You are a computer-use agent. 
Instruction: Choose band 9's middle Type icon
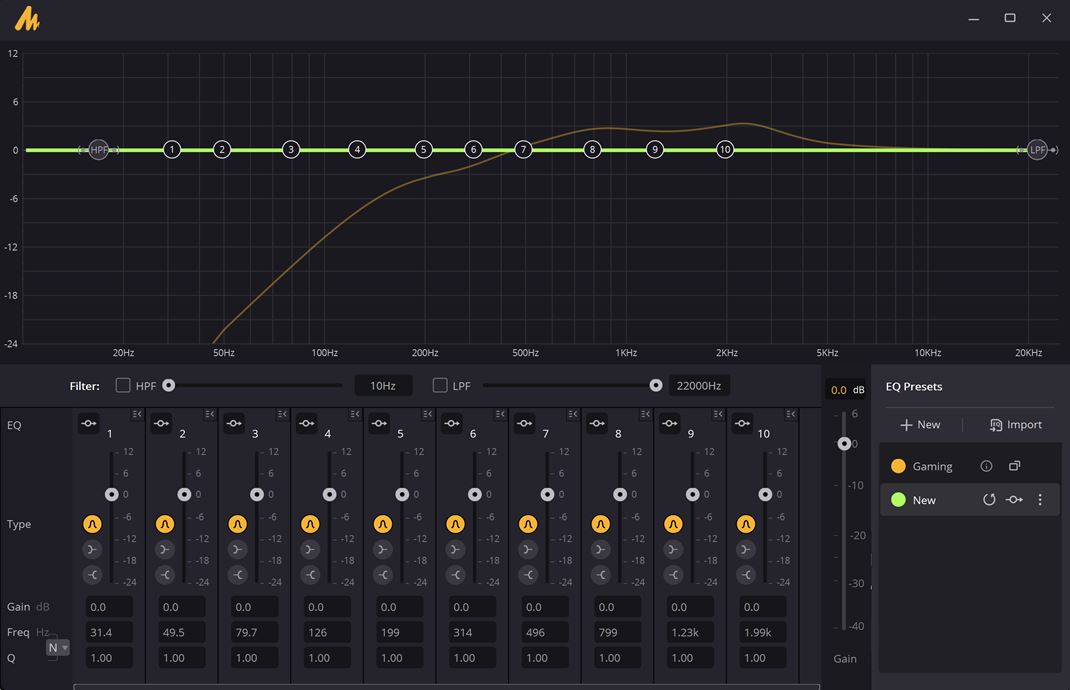673,549
